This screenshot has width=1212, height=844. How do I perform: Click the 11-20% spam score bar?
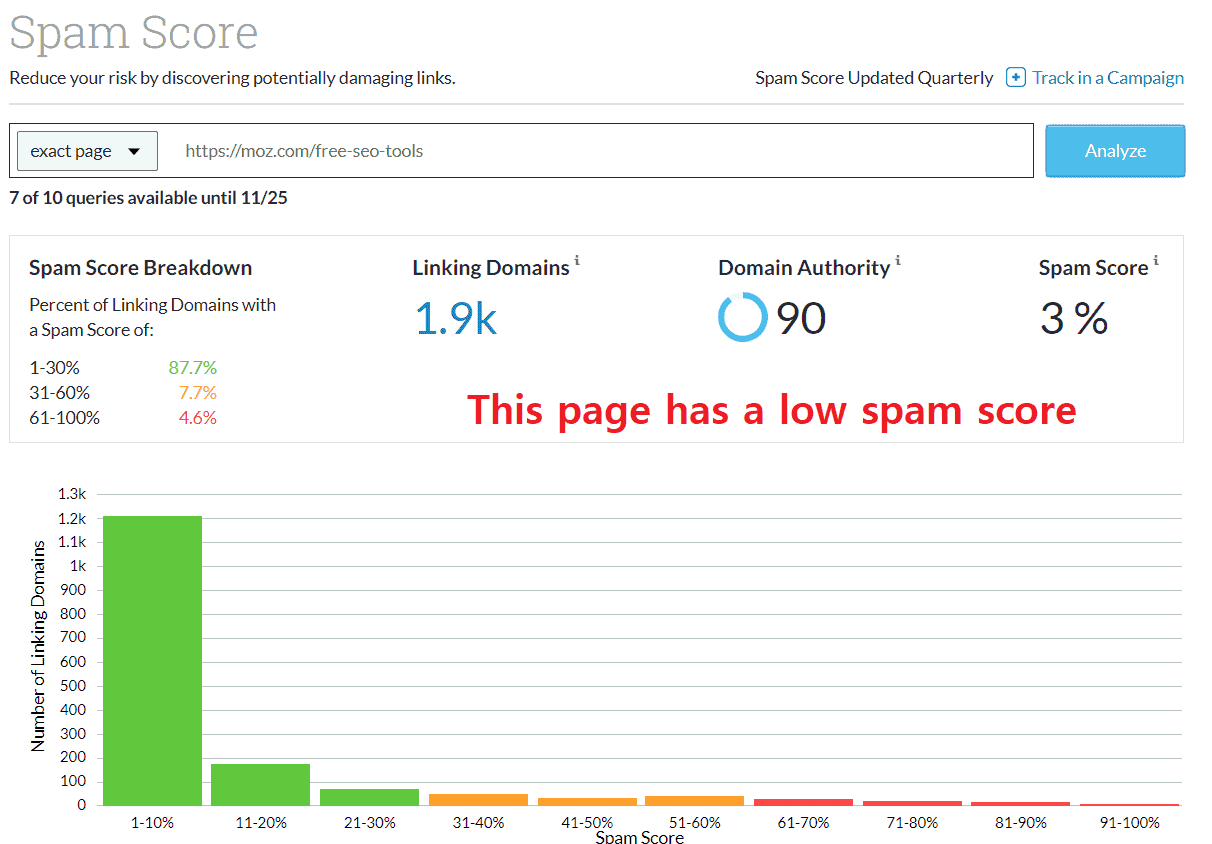pyautogui.click(x=261, y=784)
